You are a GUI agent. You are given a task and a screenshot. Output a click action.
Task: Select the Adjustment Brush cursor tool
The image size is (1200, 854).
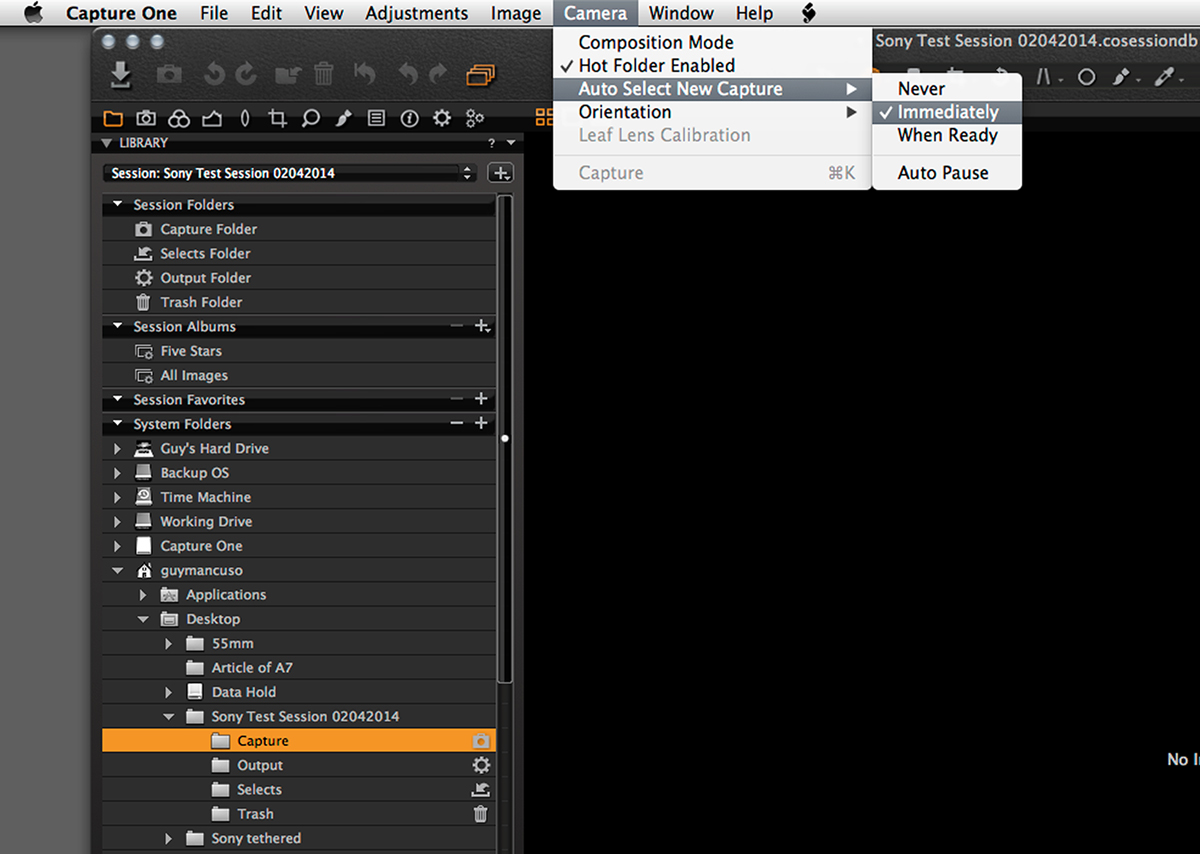[1123, 77]
